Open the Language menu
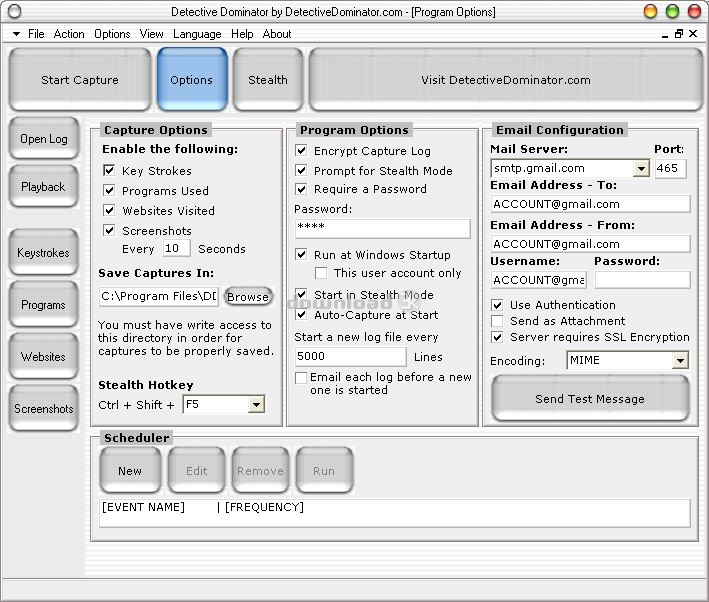Image resolution: width=709 pixels, height=602 pixels. point(197,34)
